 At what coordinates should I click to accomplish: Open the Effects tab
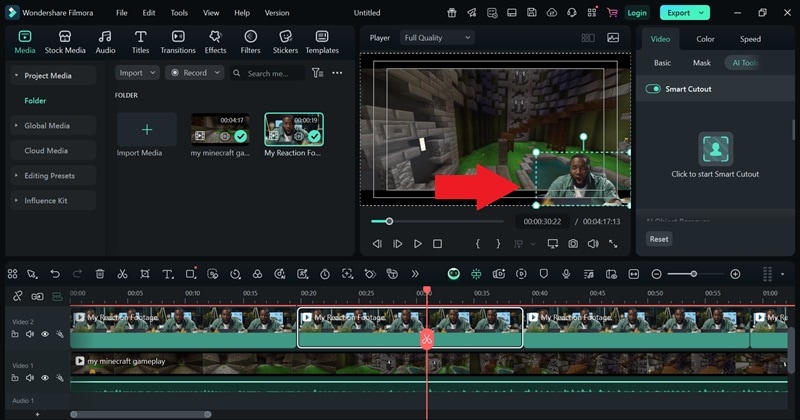[215, 42]
